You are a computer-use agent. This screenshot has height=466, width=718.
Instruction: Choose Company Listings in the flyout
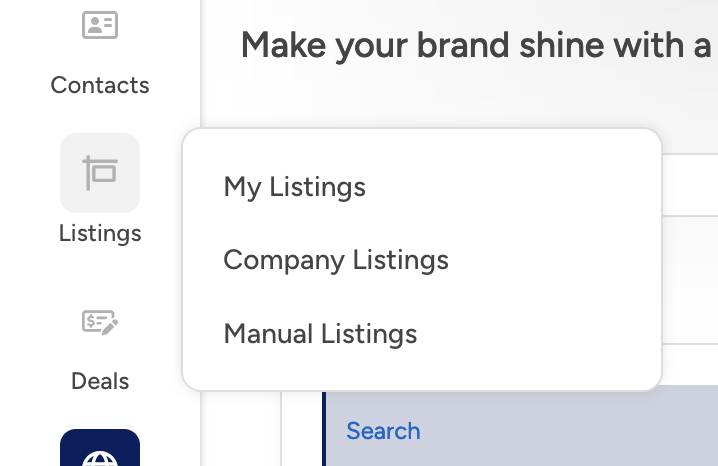click(335, 260)
